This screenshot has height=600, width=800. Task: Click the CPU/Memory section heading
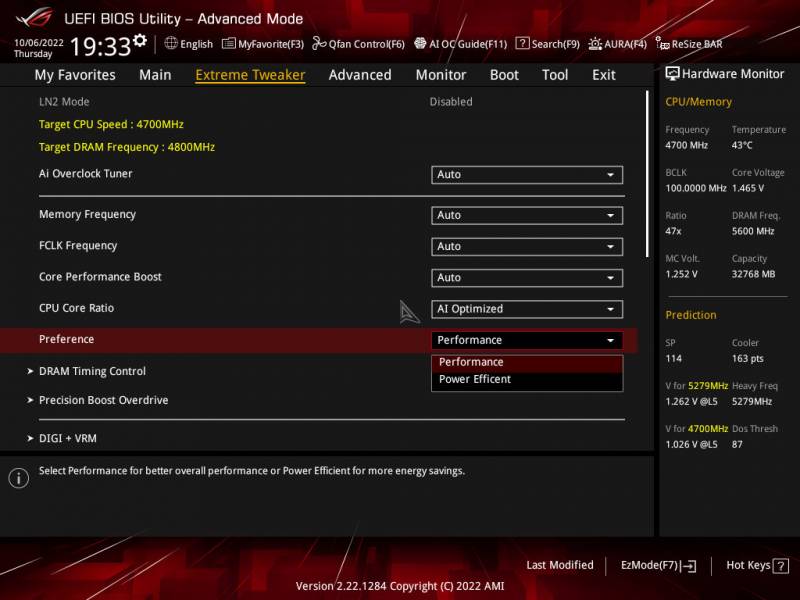point(698,102)
